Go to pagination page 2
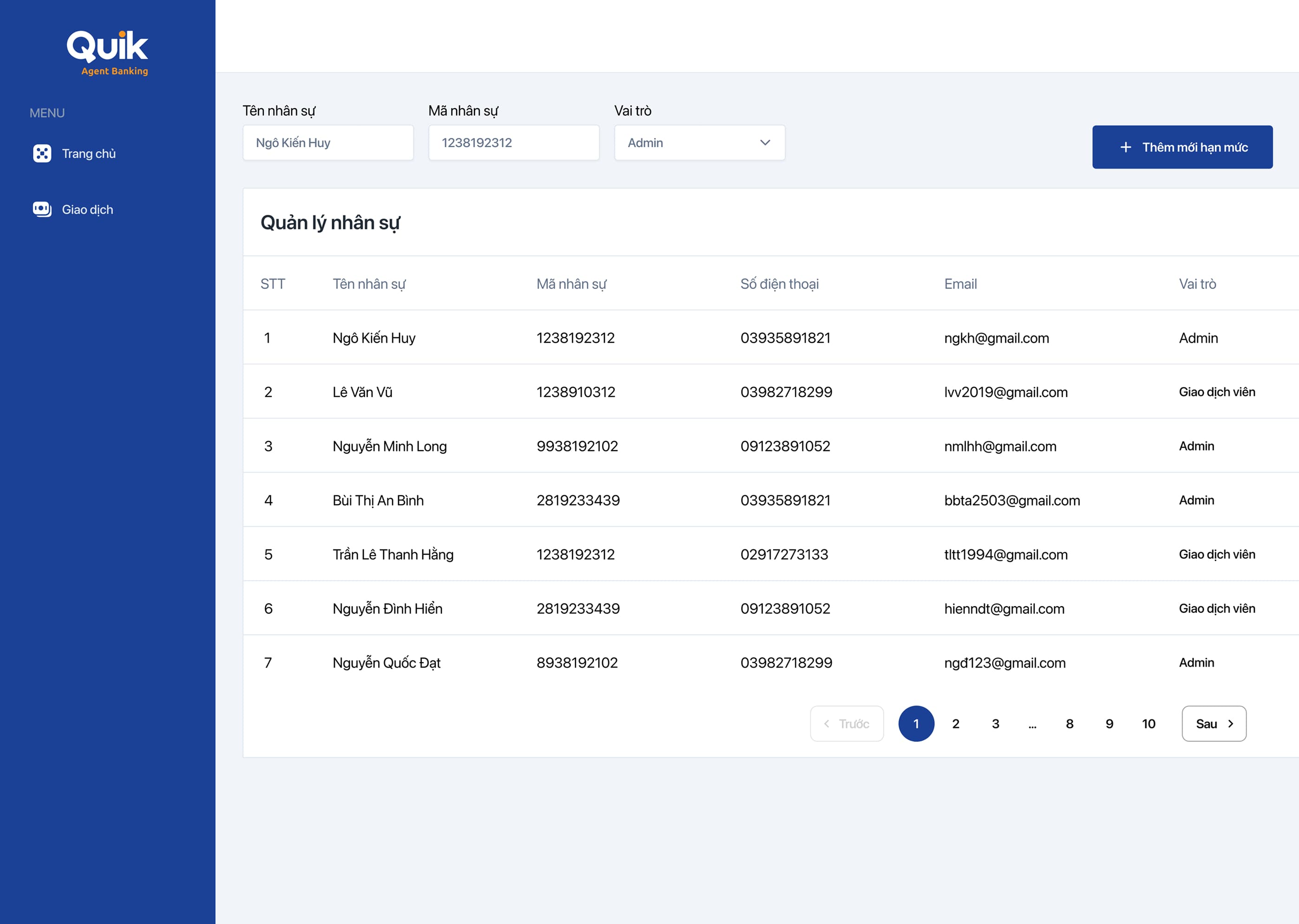 [956, 724]
